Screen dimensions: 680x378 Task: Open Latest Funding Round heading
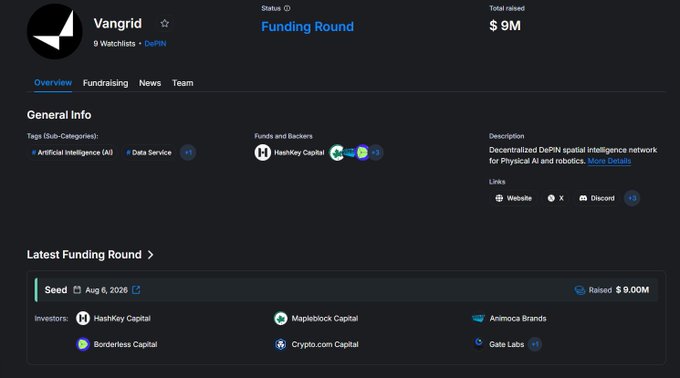click(84, 254)
